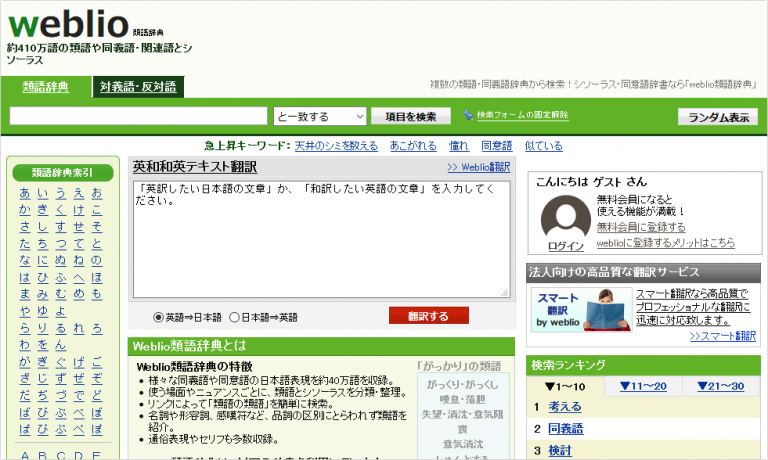
Task: Open trending keyword 似ている
Action: coord(544,145)
